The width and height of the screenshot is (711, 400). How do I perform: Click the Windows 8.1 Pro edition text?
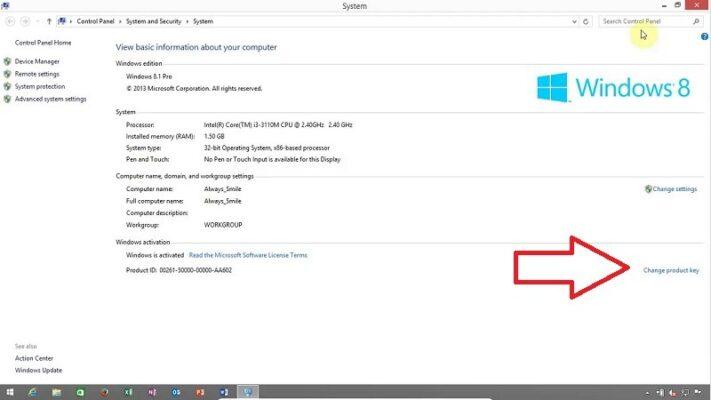149,77
